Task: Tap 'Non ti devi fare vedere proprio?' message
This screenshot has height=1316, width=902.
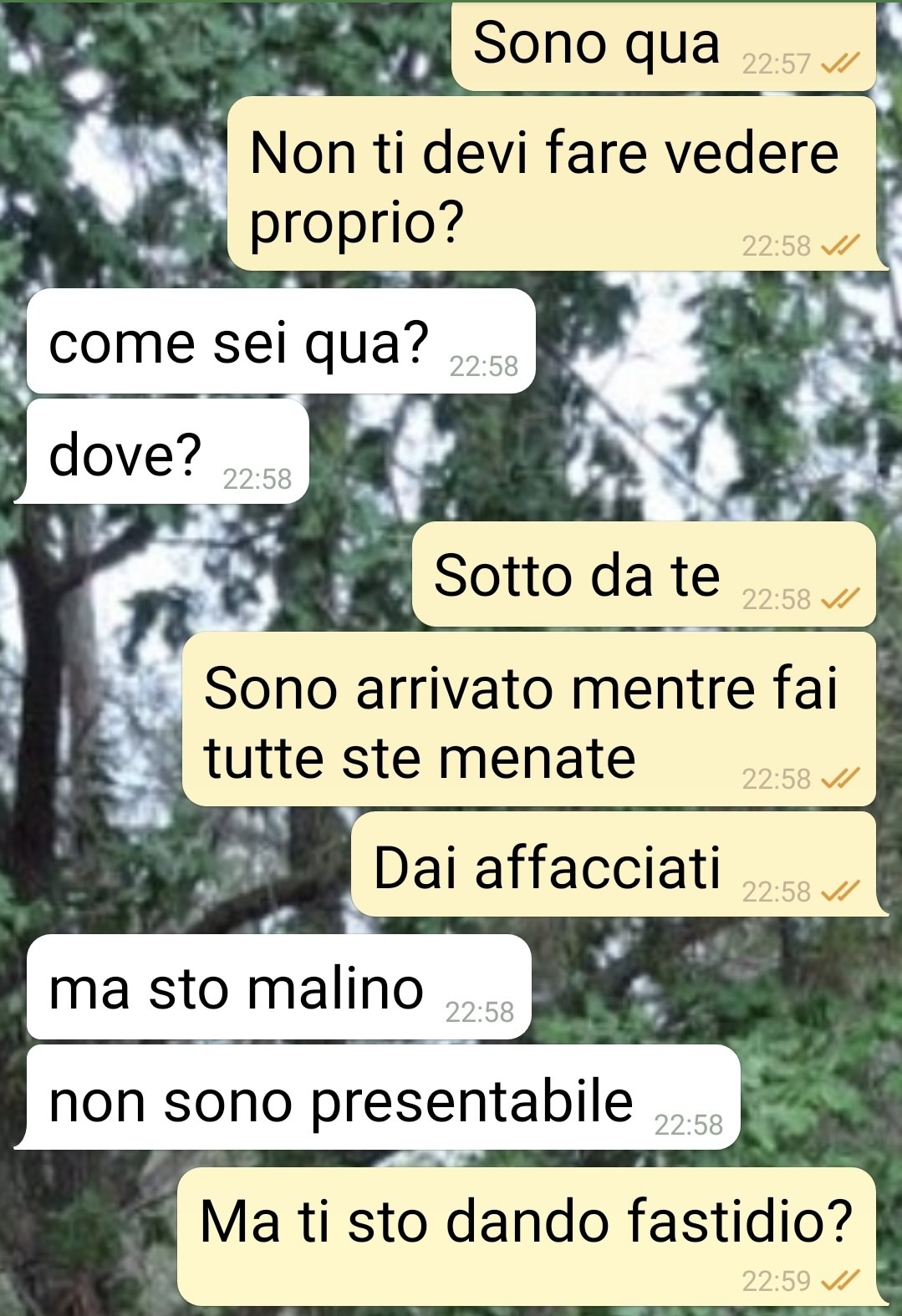Action: pyautogui.click(x=558, y=183)
